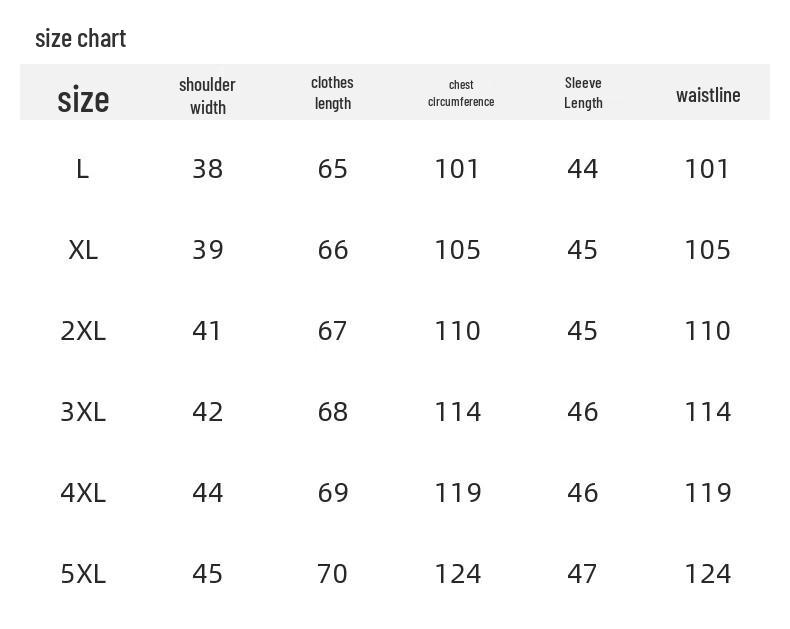
Task: Click clothes length value 70 for 5XL
Action: pyautogui.click(x=333, y=574)
